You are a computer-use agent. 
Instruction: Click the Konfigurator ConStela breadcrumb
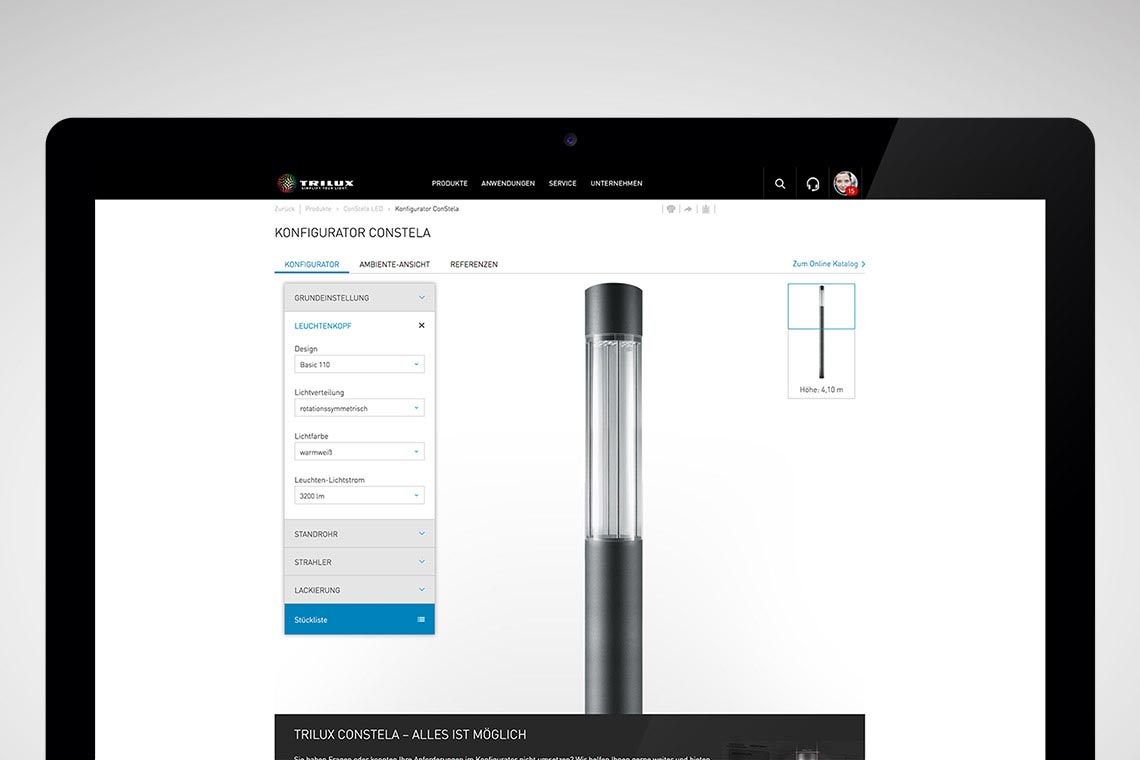click(x=427, y=209)
